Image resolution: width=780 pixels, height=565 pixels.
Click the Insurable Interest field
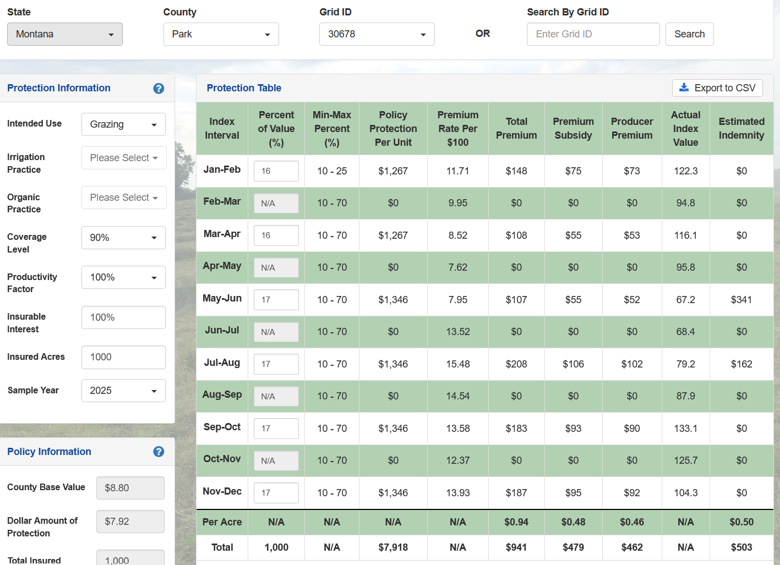pyautogui.click(x=123, y=317)
